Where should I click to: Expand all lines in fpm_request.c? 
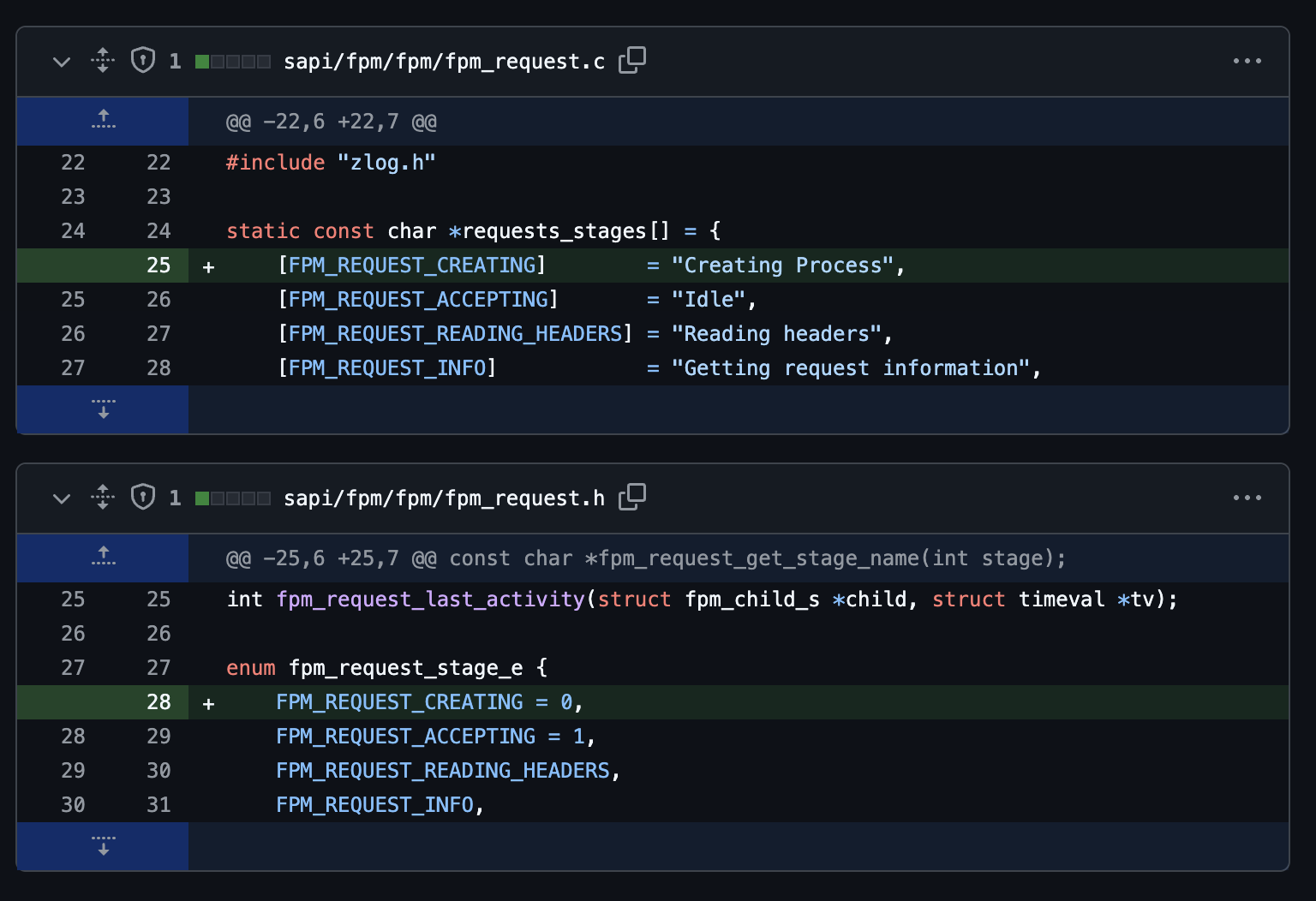(103, 61)
